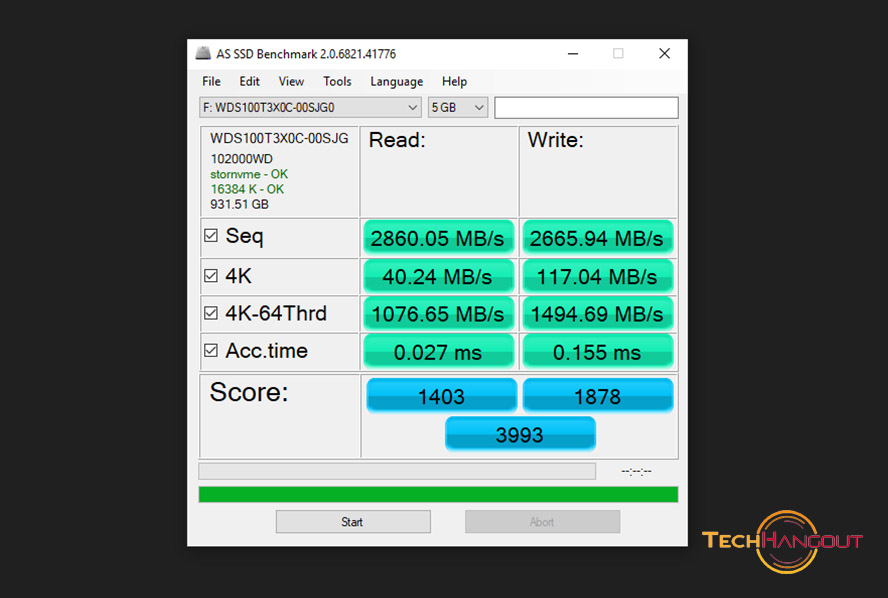This screenshot has height=598, width=888.
Task: Click the empty text field beside 5 GB
Action: [x=586, y=108]
